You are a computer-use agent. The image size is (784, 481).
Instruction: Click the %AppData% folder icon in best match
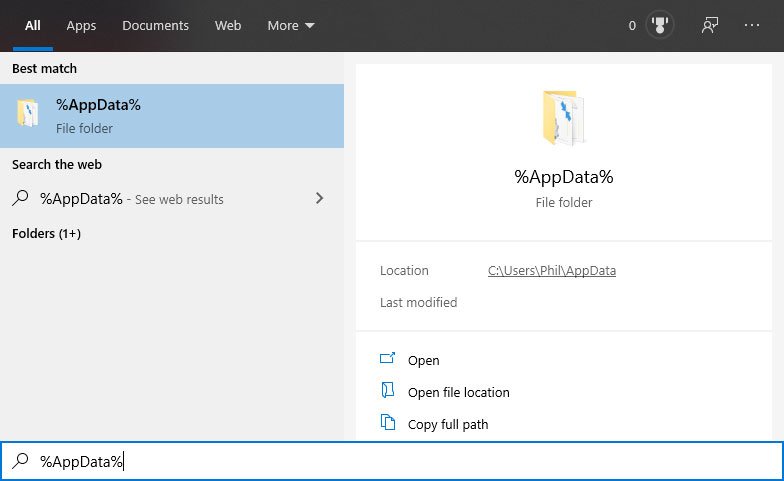pyautogui.click(x=28, y=113)
